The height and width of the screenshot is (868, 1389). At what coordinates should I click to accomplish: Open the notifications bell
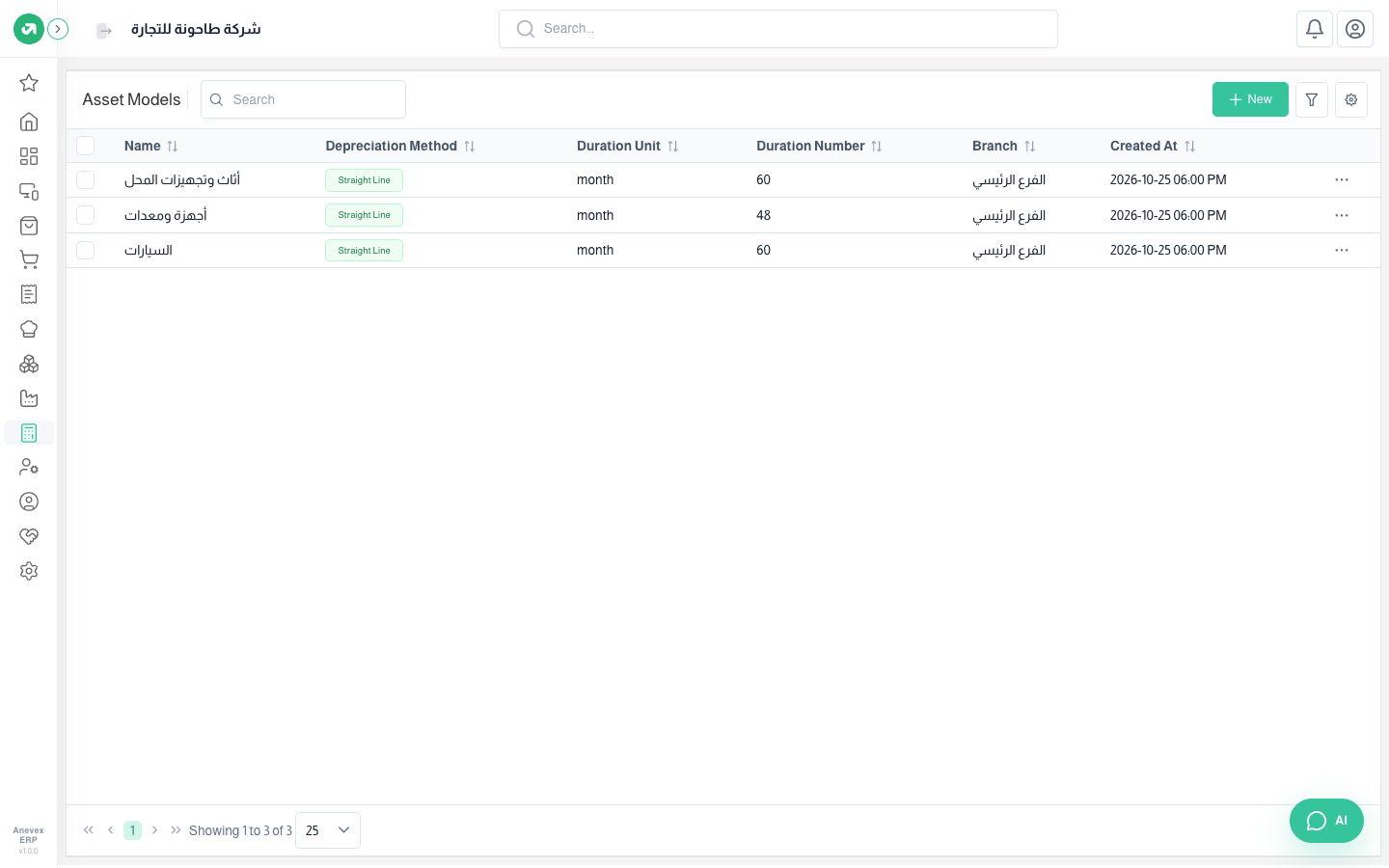point(1315,29)
